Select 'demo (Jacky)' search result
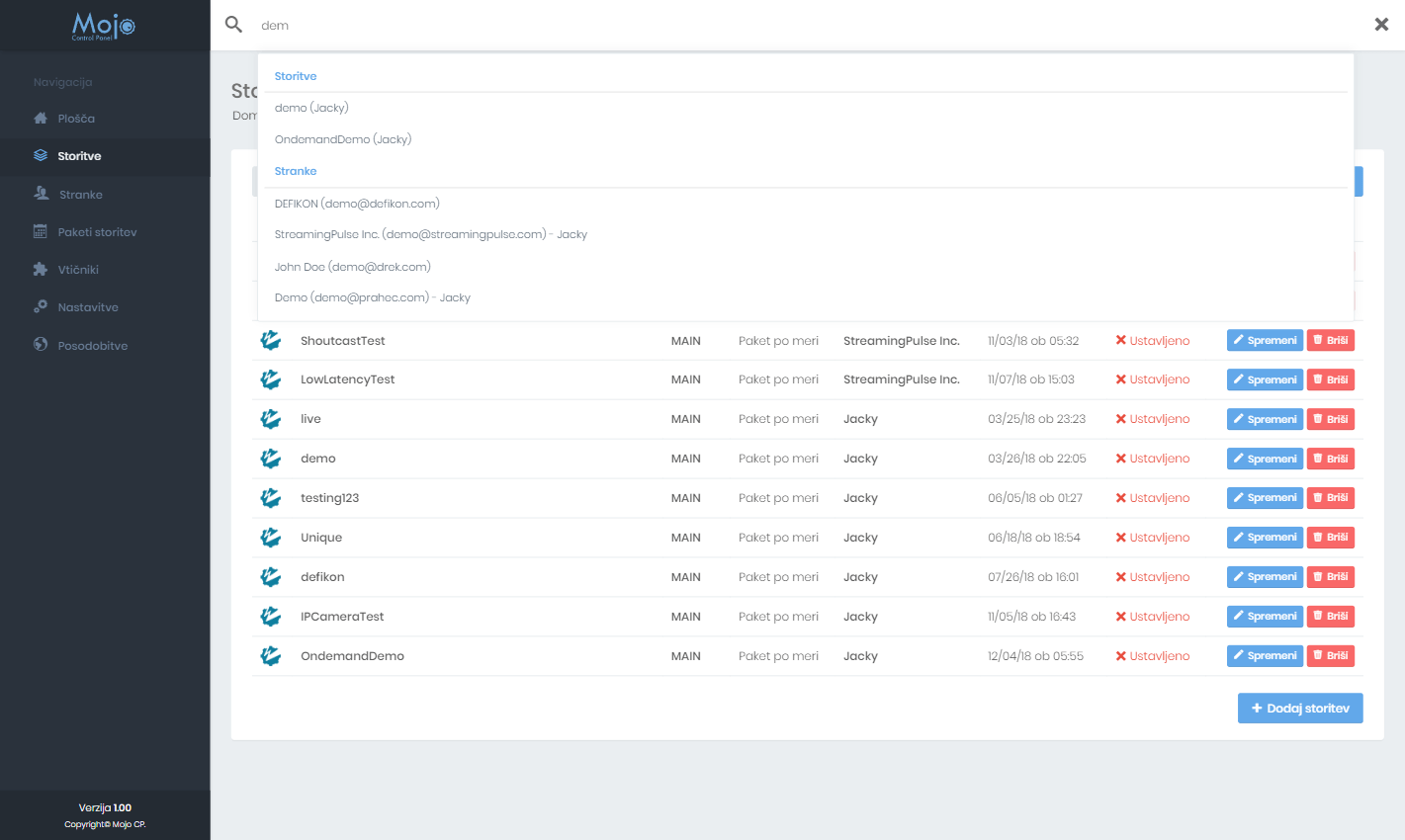The width and height of the screenshot is (1405, 840). pyautogui.click(x=311, y=108)
